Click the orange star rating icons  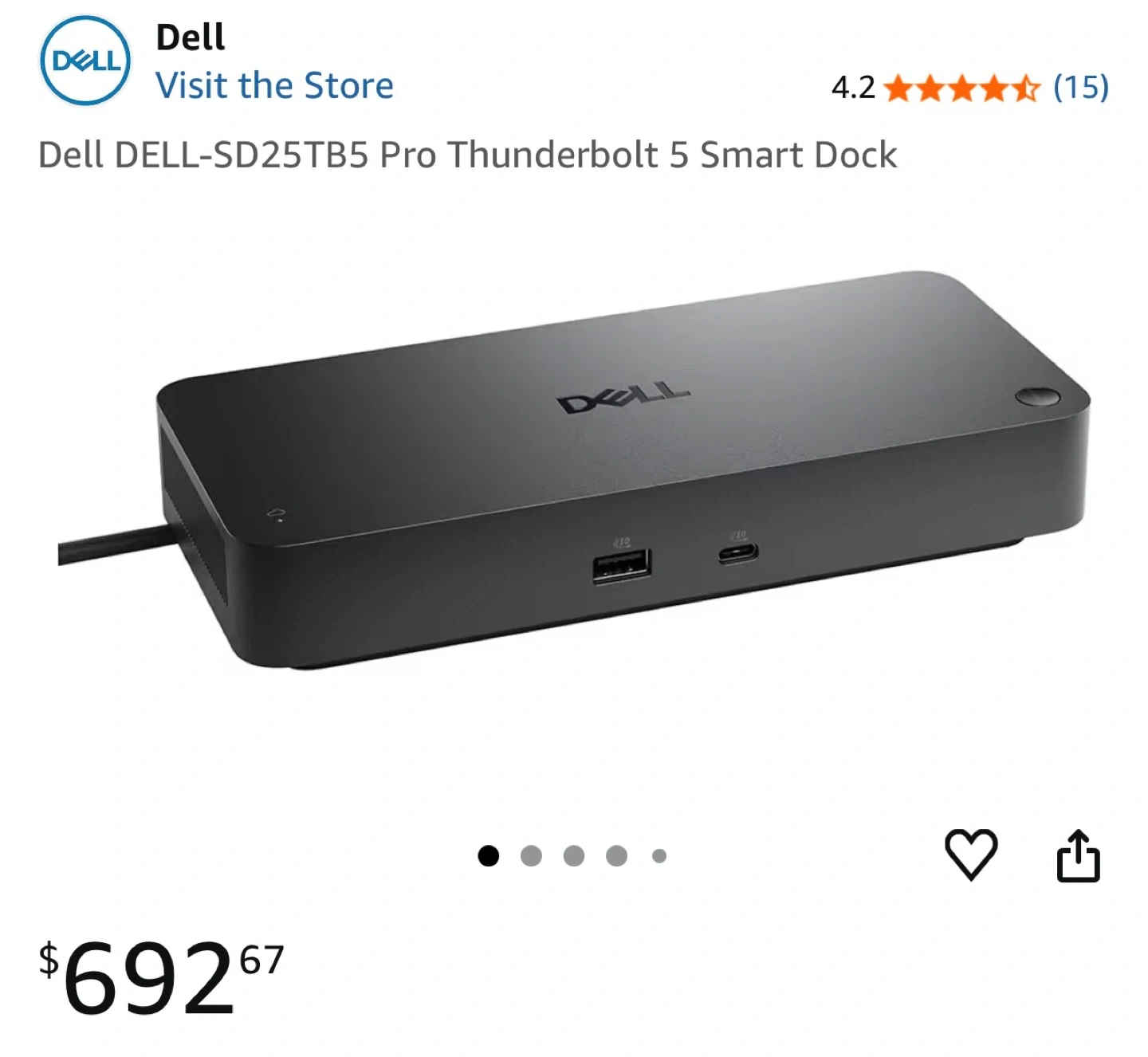click(x=962, y=88)
